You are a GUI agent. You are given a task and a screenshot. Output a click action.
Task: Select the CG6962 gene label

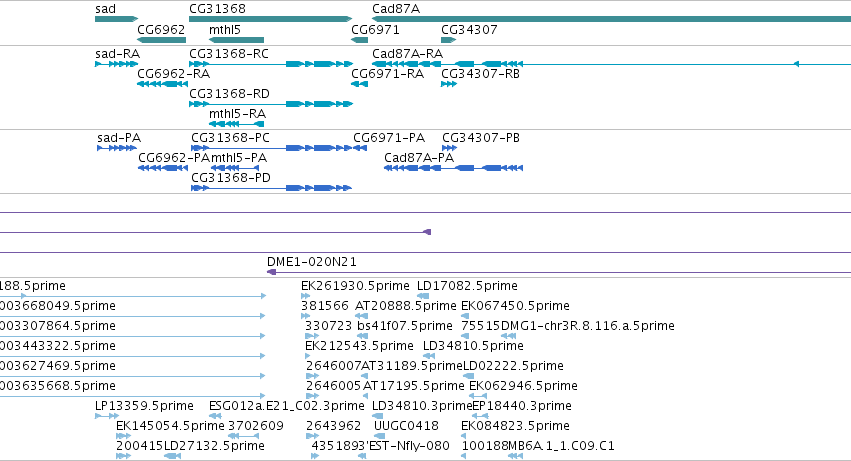(x=161, y=30)
